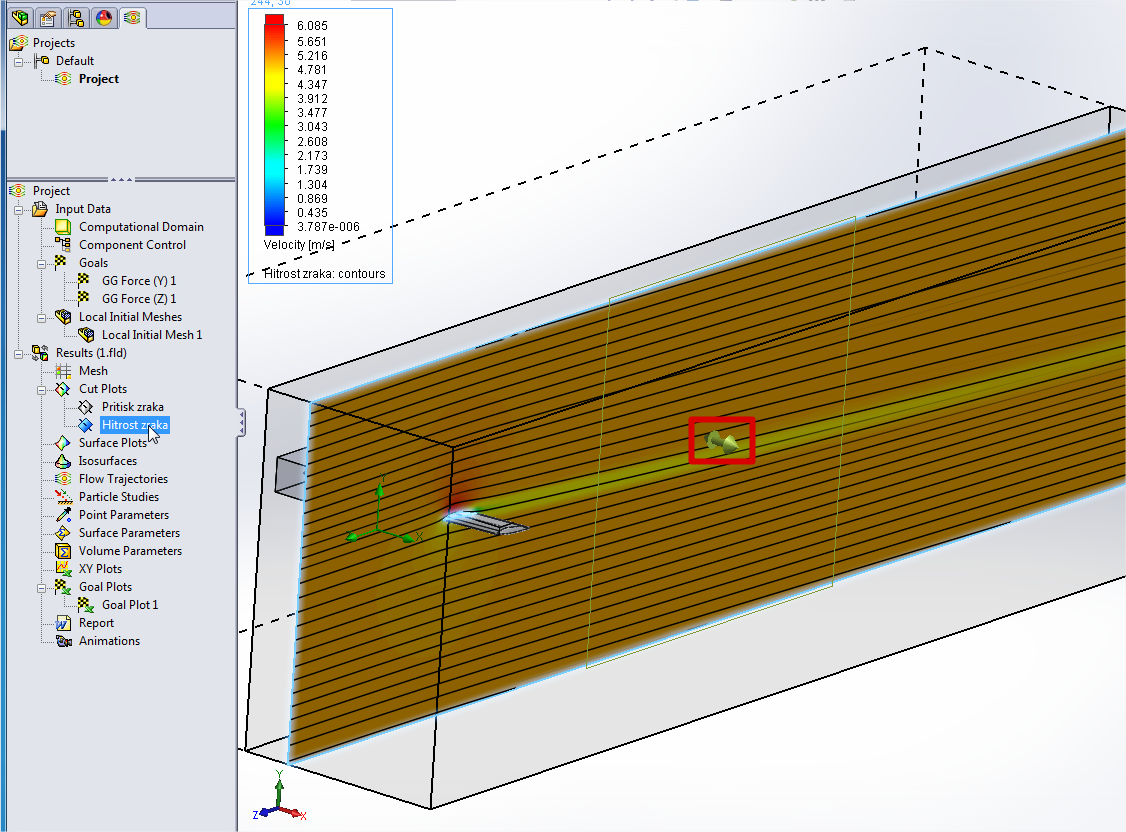The image size is (1126, 832).
Task: Collapse the Goals tree node
Action: (43, 263)
